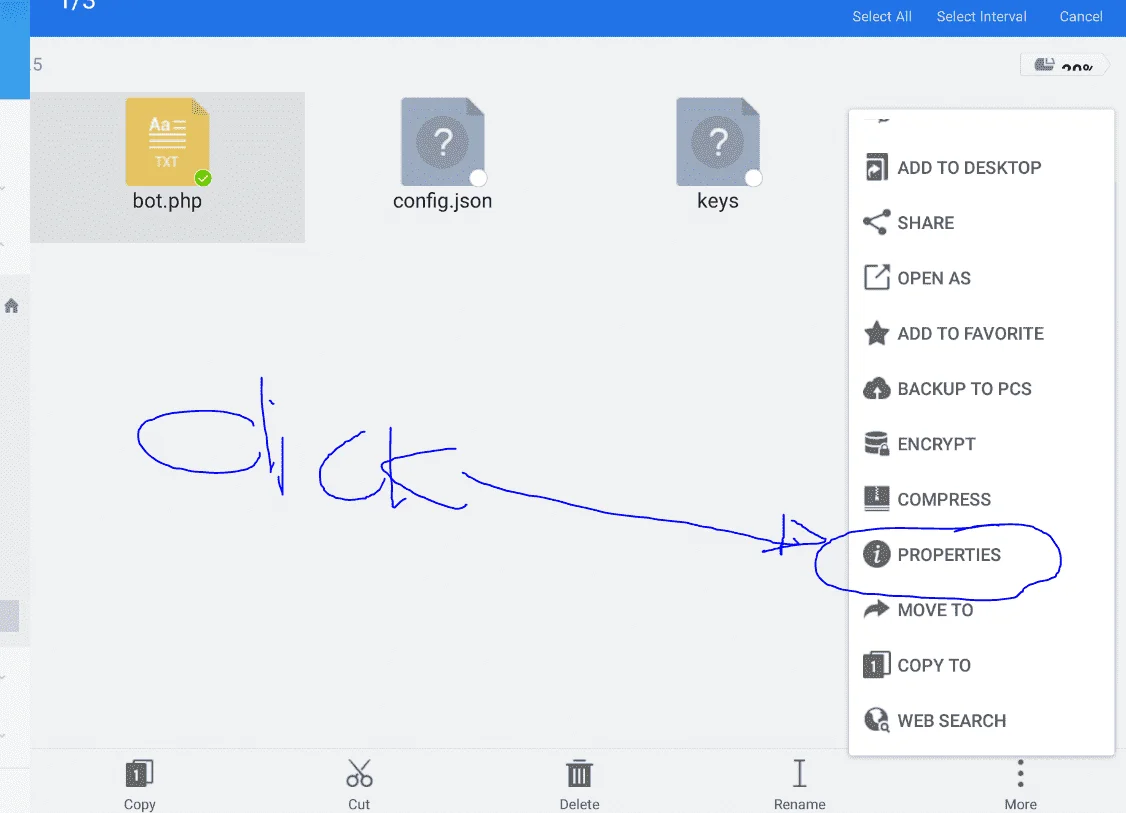1126x813 pixels.
Task: Choose WEB SEARCH from the menu
Action: tap(981, 720)
